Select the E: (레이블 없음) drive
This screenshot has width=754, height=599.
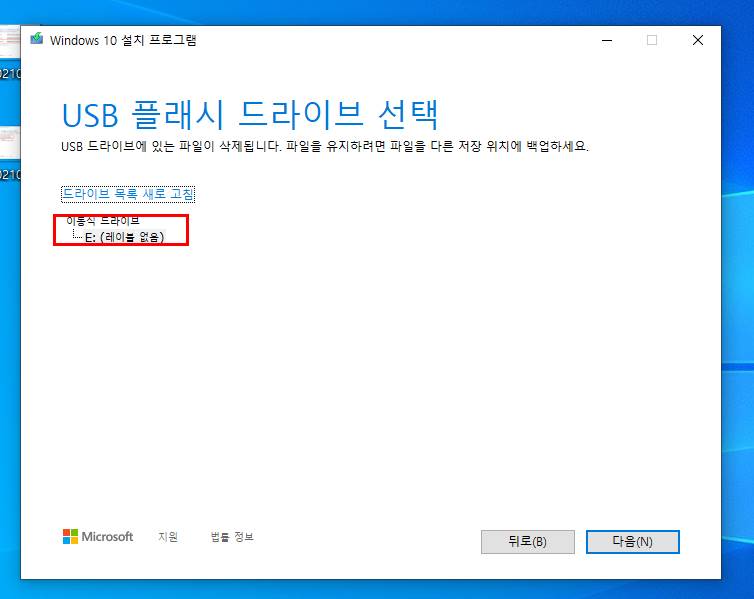point(125,237)
